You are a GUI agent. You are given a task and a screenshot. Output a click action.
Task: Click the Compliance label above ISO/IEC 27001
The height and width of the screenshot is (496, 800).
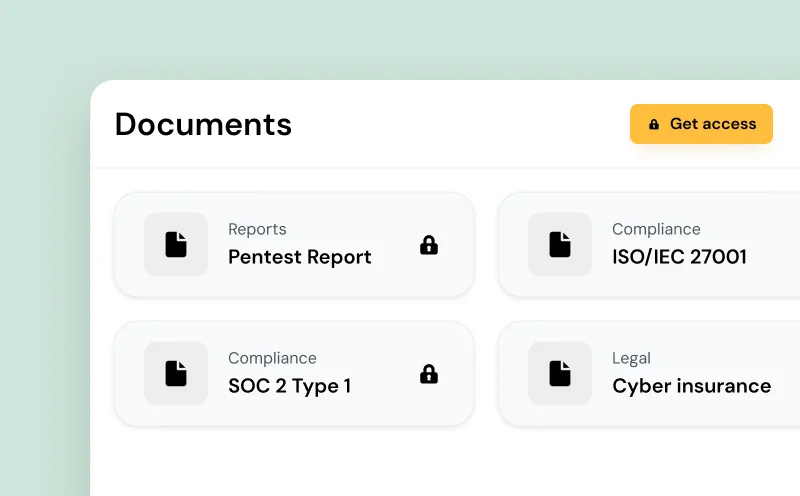[656, 229]
